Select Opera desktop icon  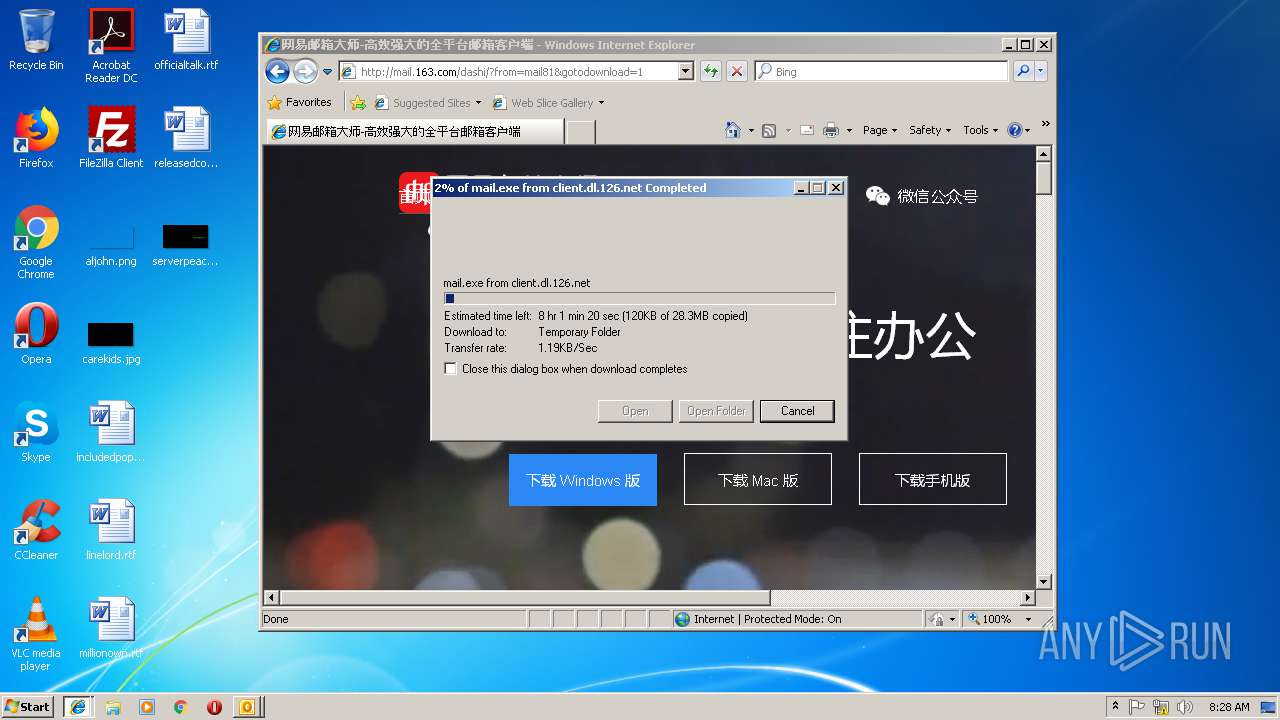click(x=36, y=334)
